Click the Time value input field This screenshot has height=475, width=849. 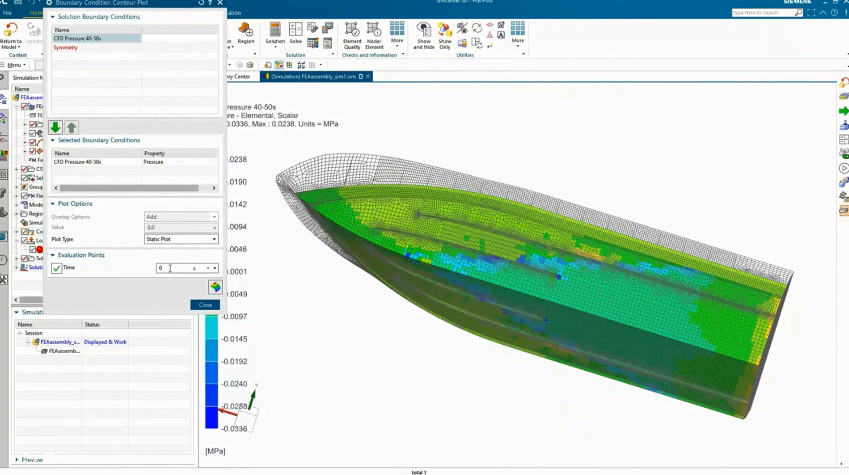pos(173,268)
